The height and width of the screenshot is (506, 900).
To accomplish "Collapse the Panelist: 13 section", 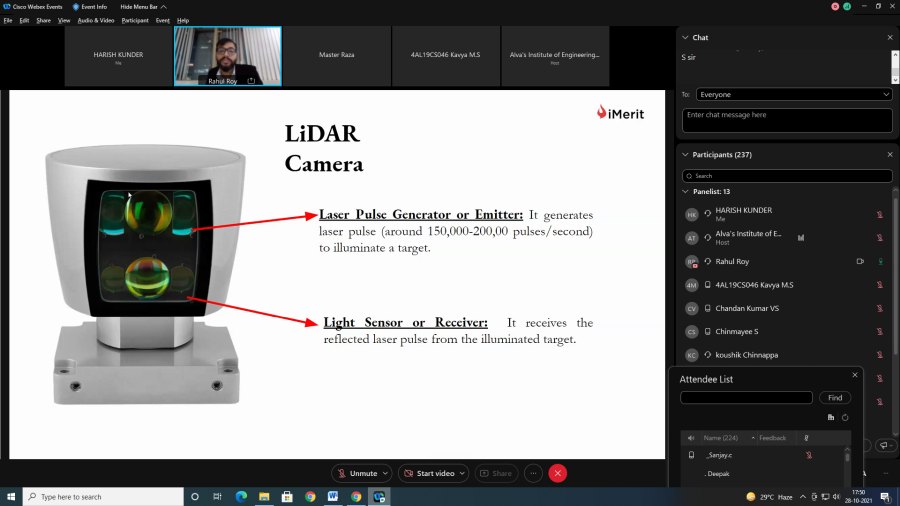I will (x=685, y=191).
